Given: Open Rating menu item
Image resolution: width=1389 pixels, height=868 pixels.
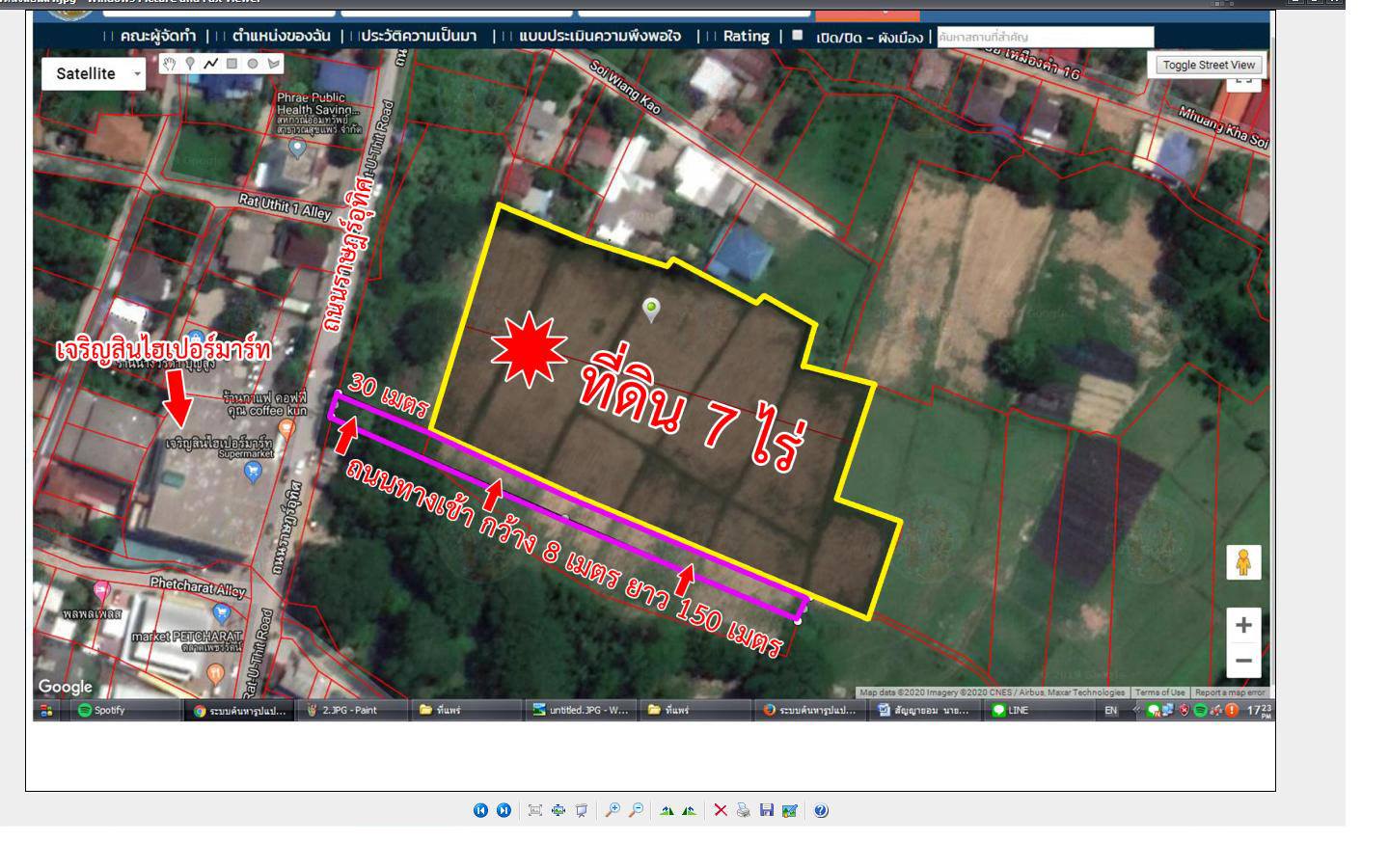Looking at the screenshot, I should coord(746,36).
